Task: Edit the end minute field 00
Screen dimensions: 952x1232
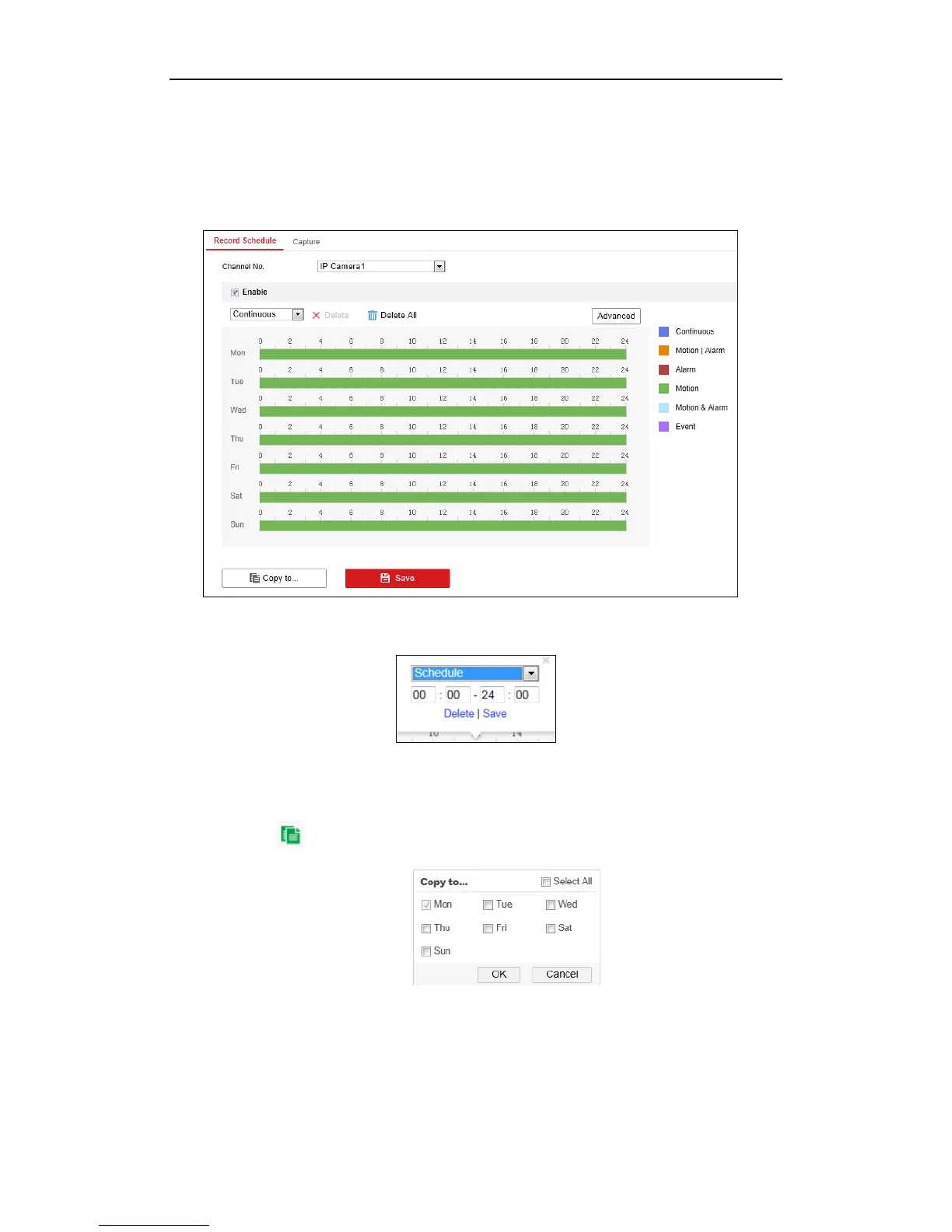Action: click(x=527, y=695)
